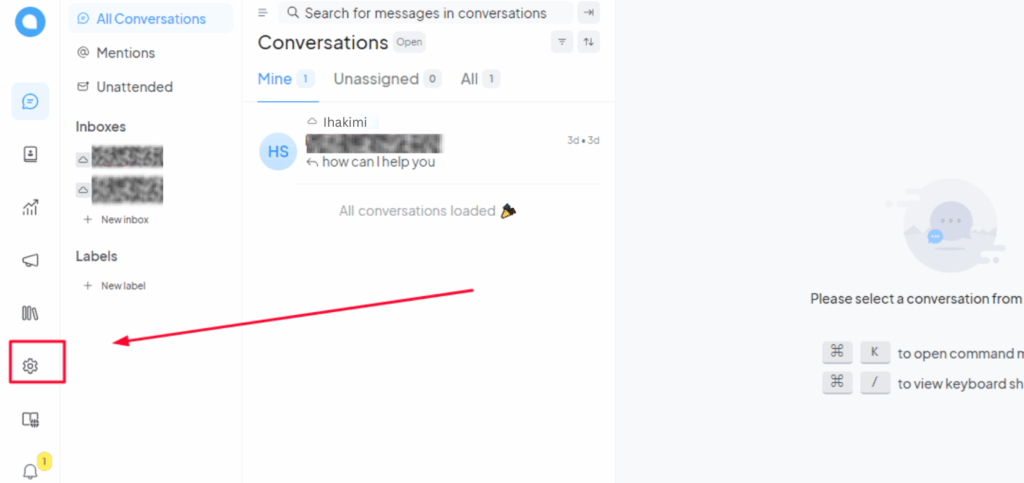Open the notifications bell icon

30,471
